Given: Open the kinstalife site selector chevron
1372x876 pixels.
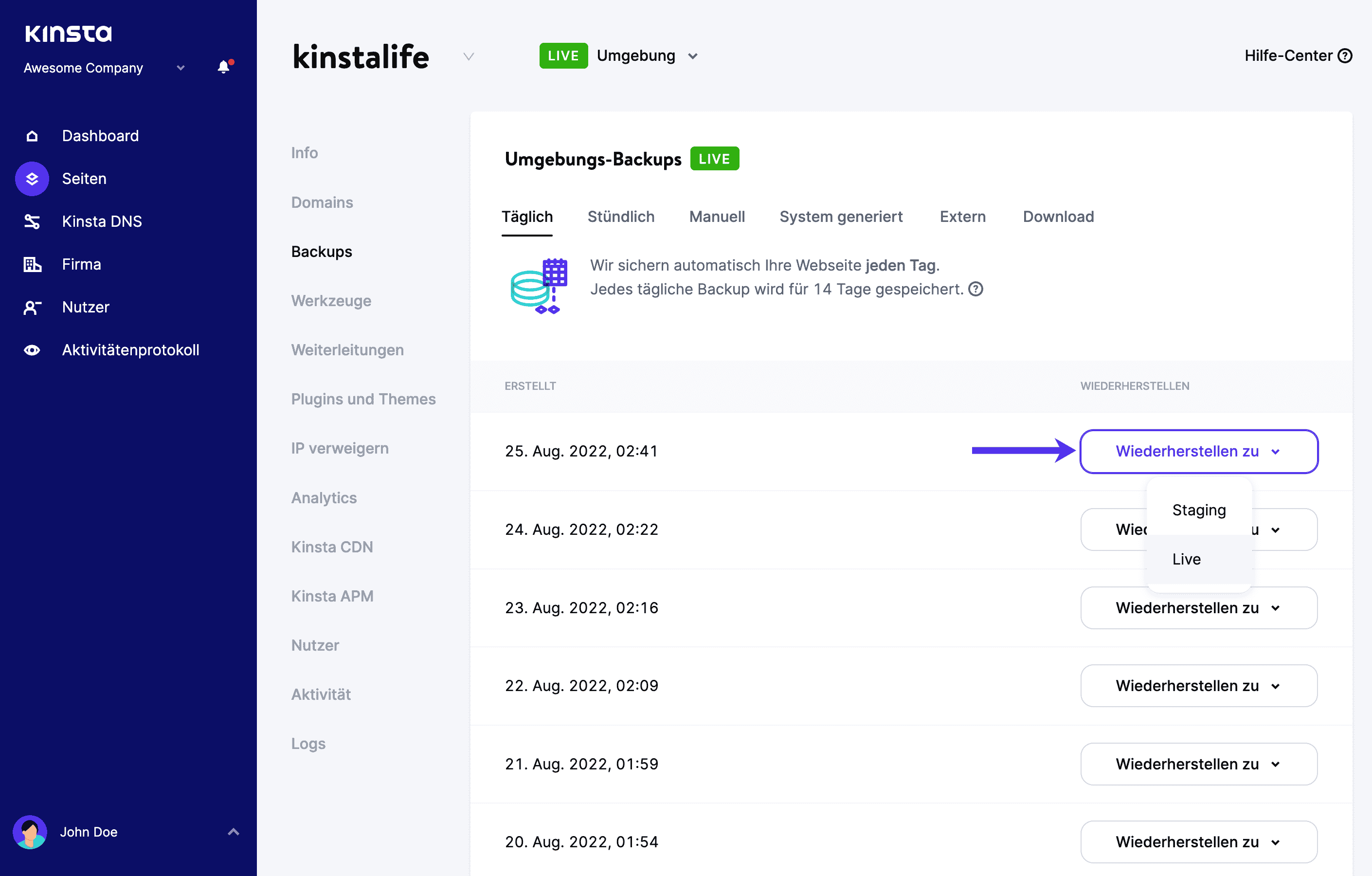Looking at the screenshot, I should pyautogui.click(x=469, y=56).
